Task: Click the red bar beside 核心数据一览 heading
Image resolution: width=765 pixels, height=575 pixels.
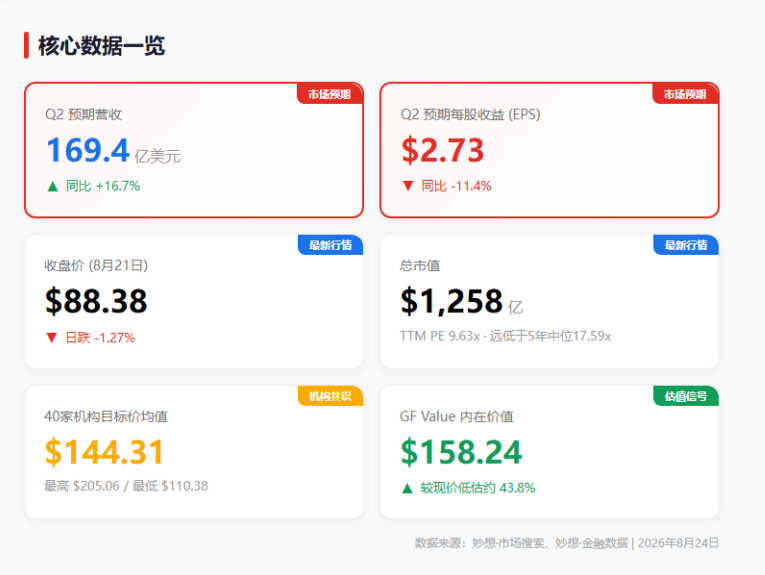Action: pos(26,45)
